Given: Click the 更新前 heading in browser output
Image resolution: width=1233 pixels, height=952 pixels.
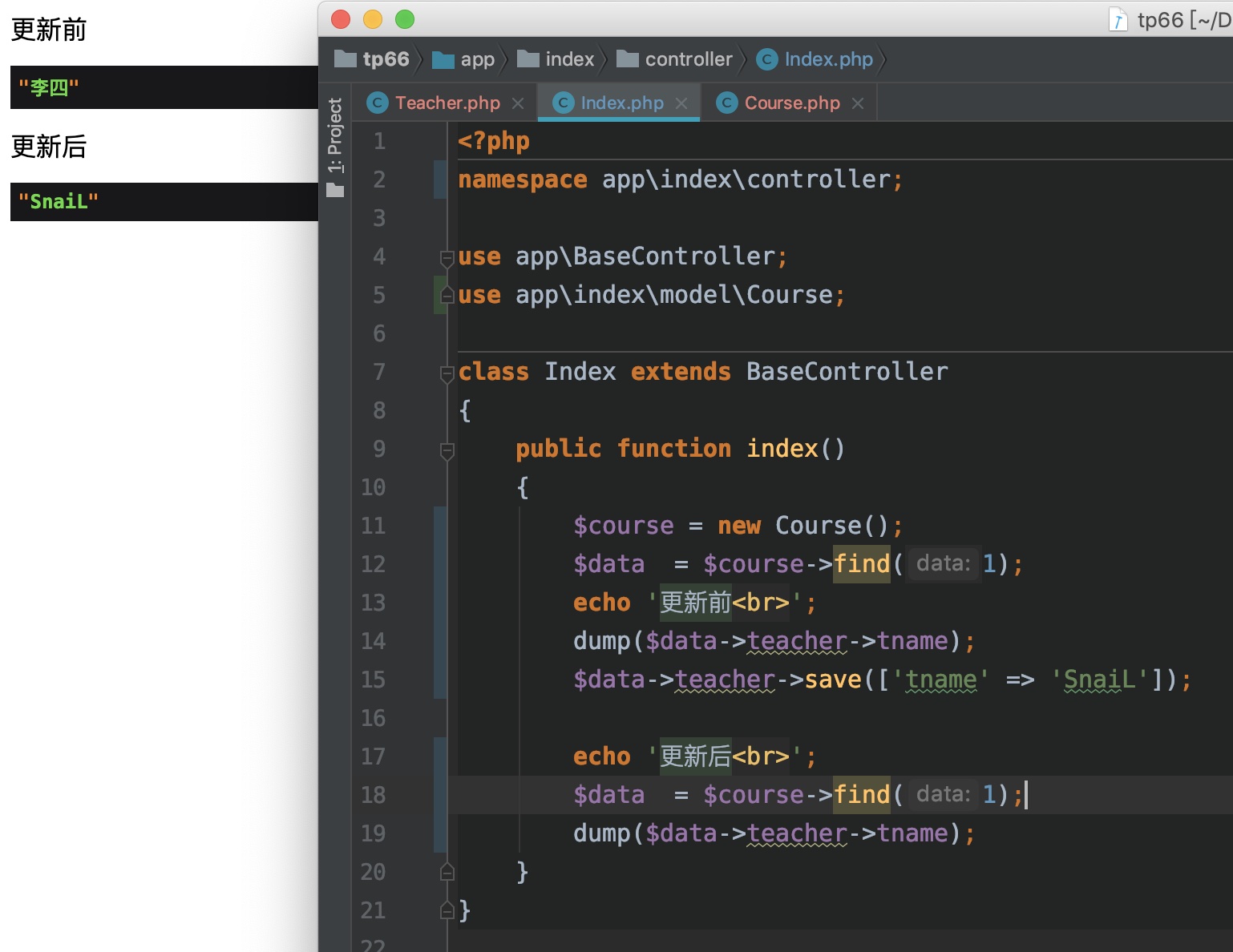Looking at the screenshot, I should click(x=49, y=30).
